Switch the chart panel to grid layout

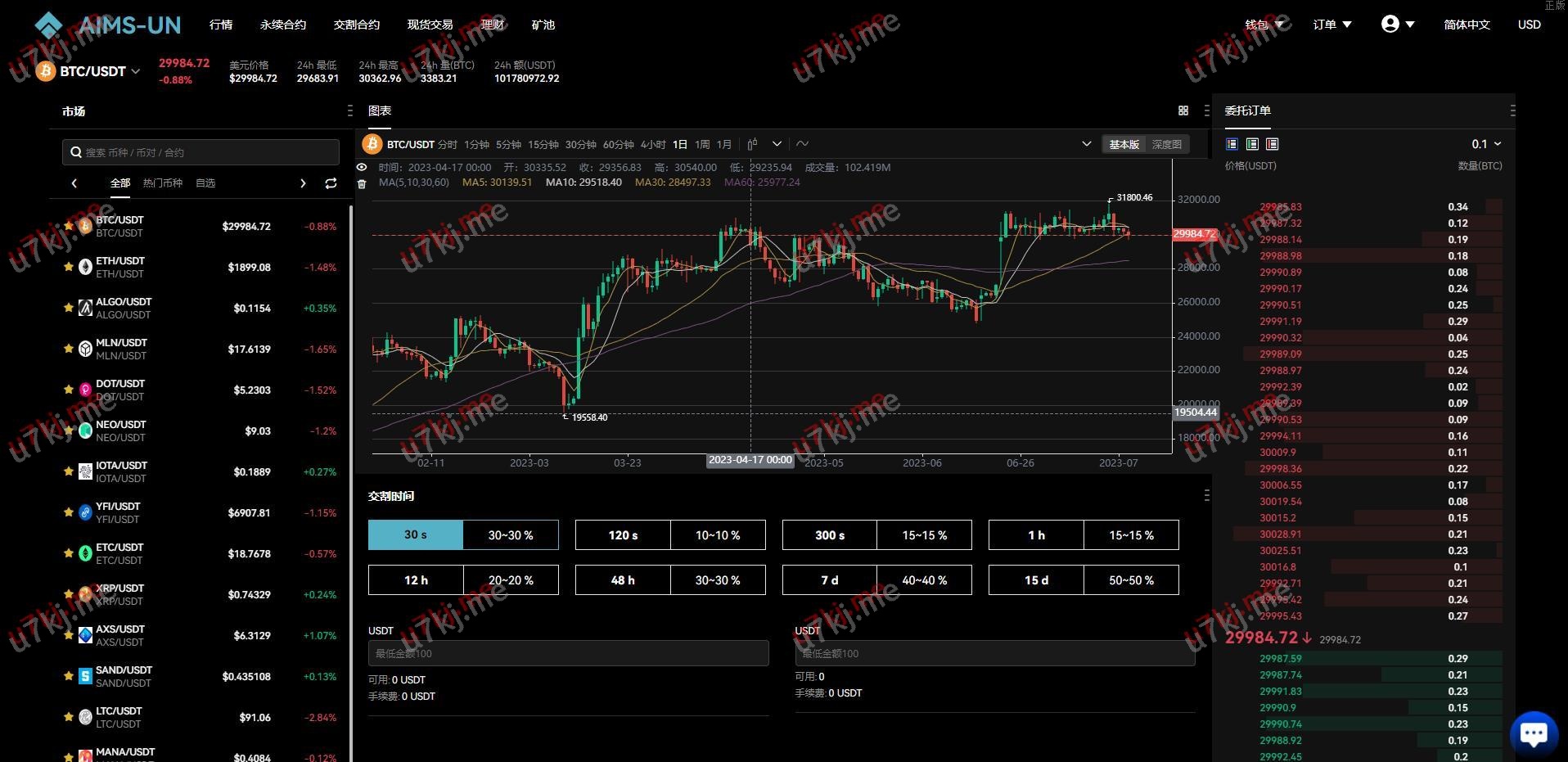coord(1183,110)
